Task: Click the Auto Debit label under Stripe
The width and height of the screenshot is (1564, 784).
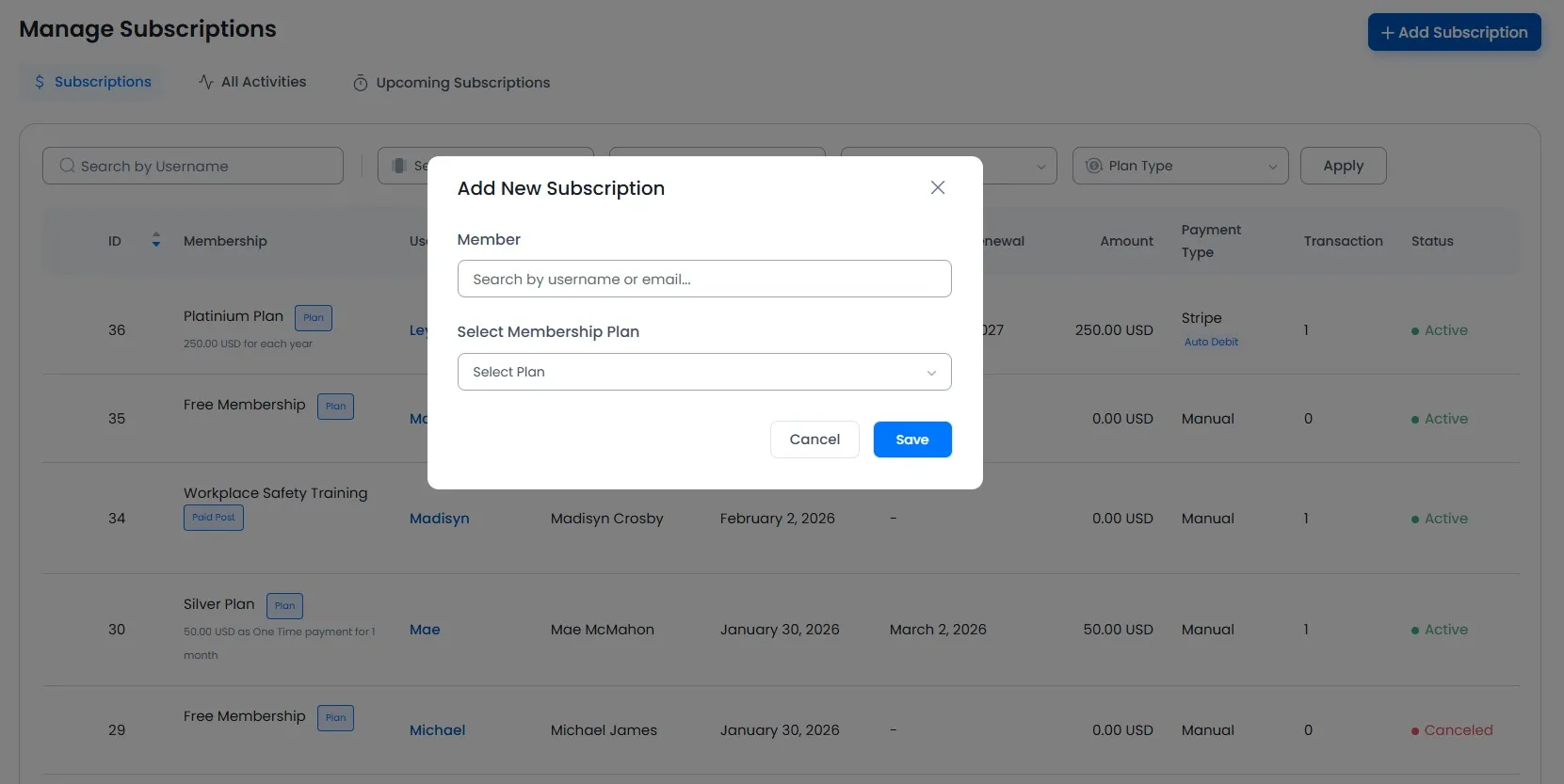Action: pos(1211,342)
